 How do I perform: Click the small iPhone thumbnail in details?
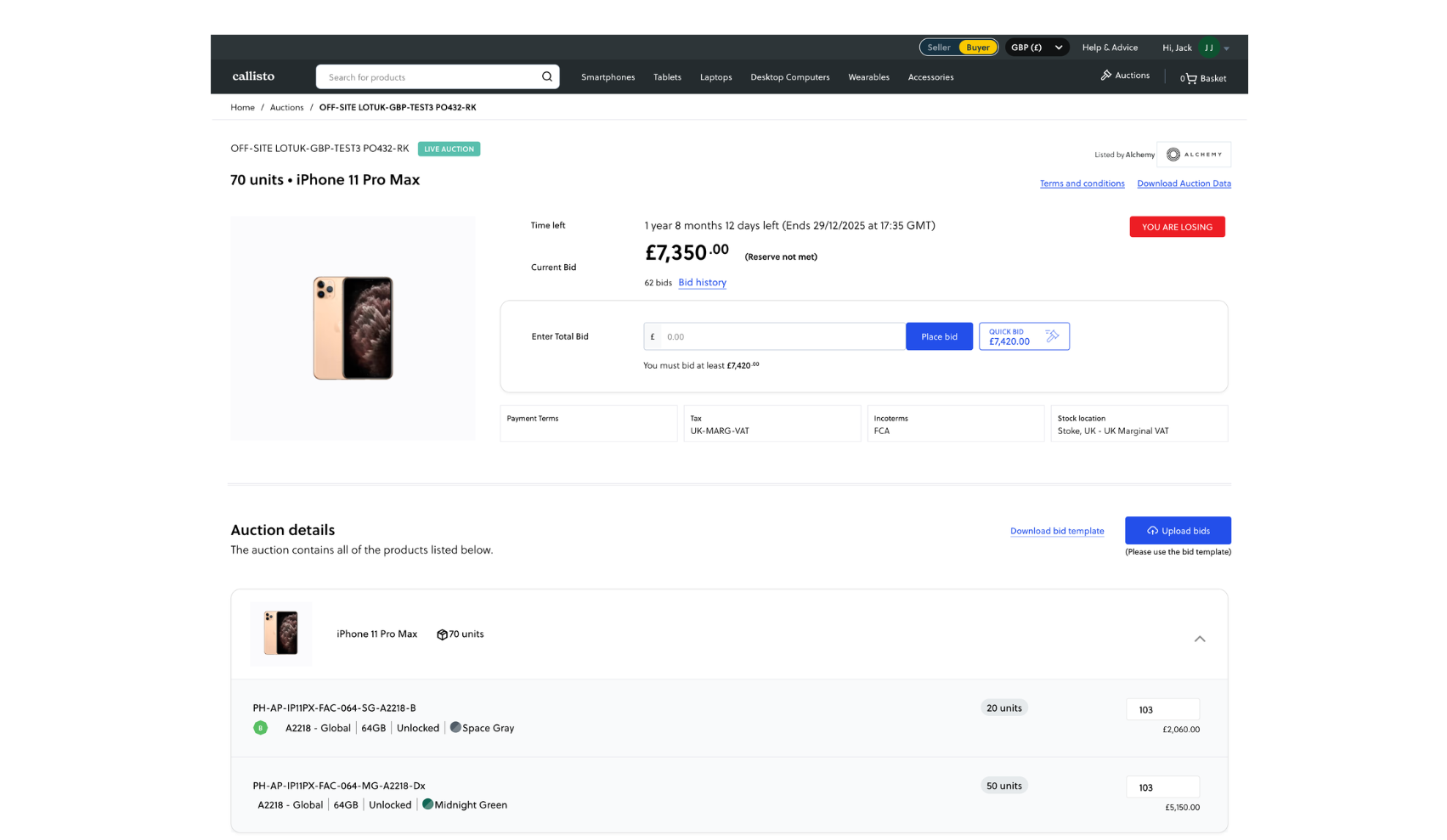(x=280, y=633)
